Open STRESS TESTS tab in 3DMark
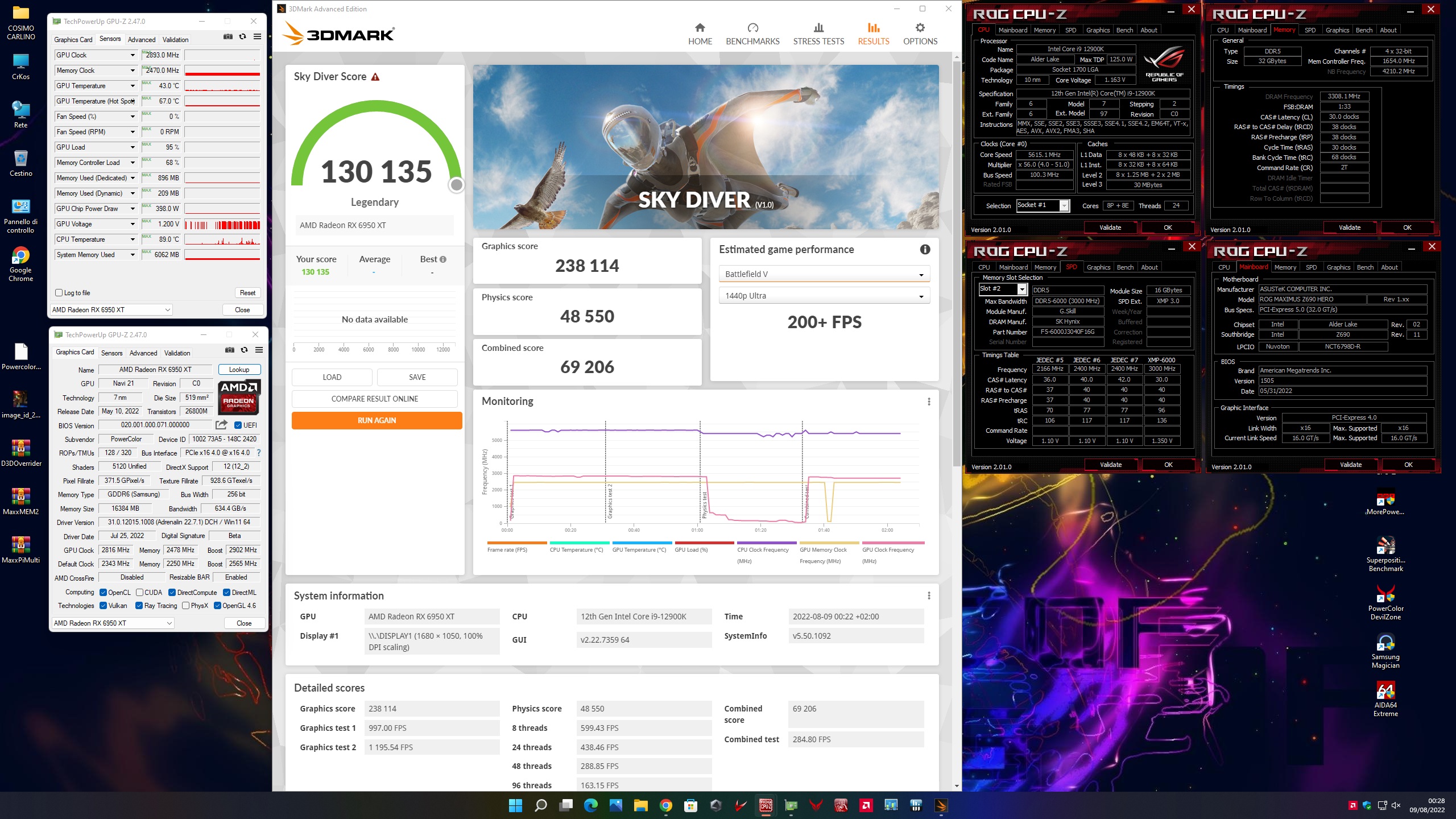This screenshot has height=819, width=1456. [818, 34]
